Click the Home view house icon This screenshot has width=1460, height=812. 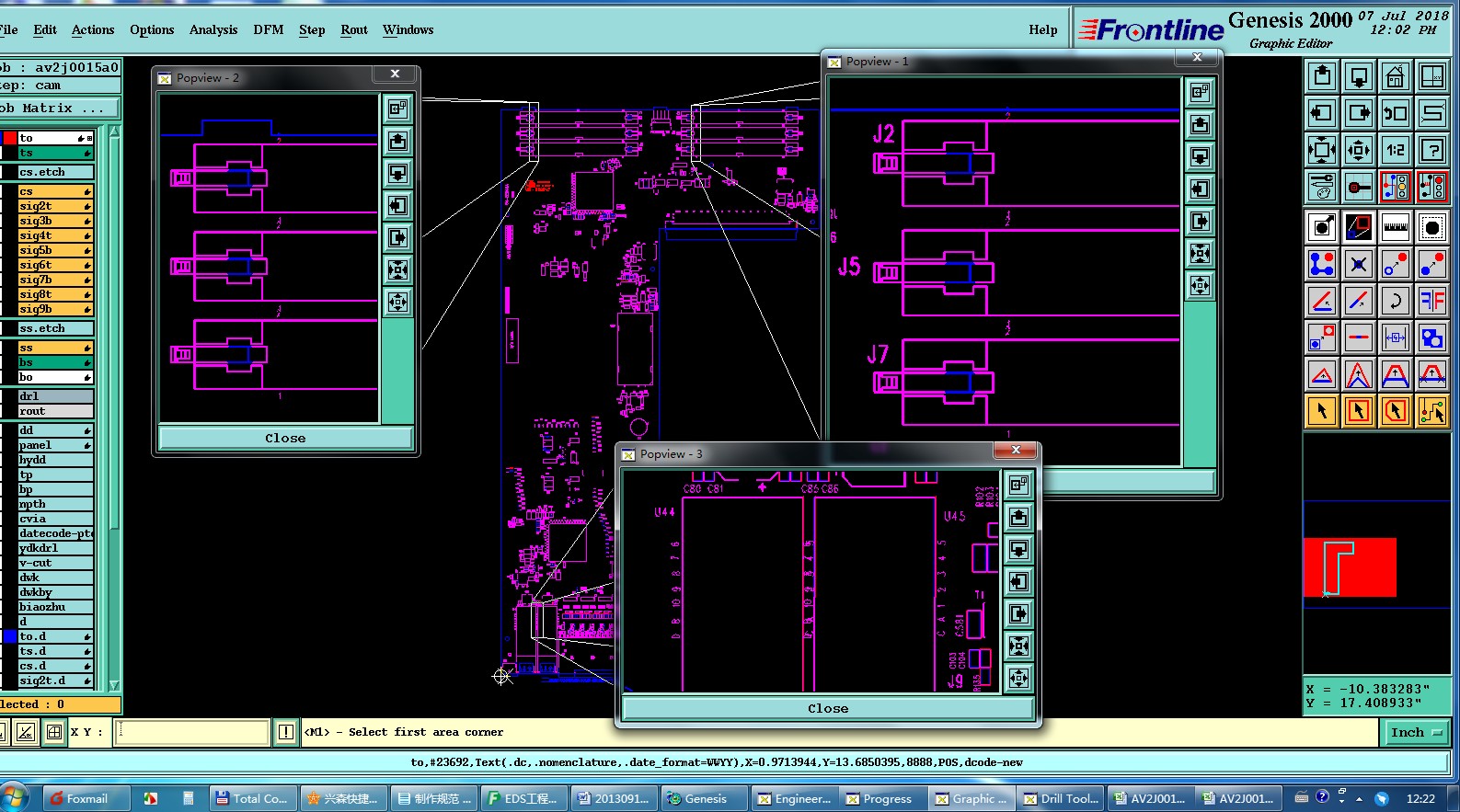click(1396, 76)
